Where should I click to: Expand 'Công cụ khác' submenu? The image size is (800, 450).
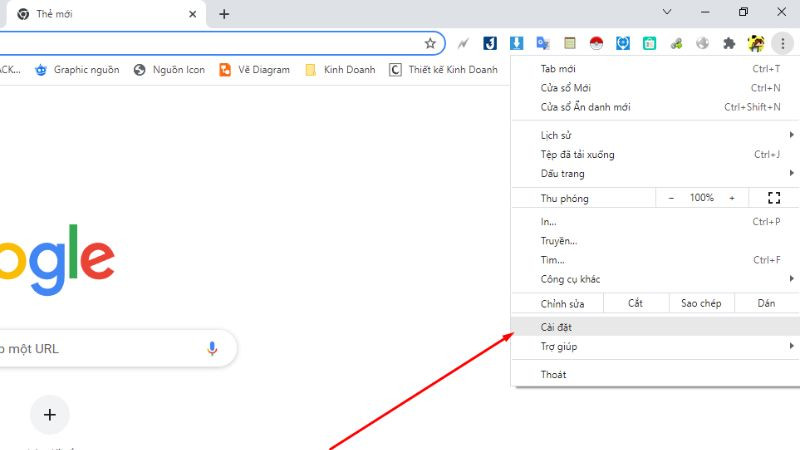(655, 279)
